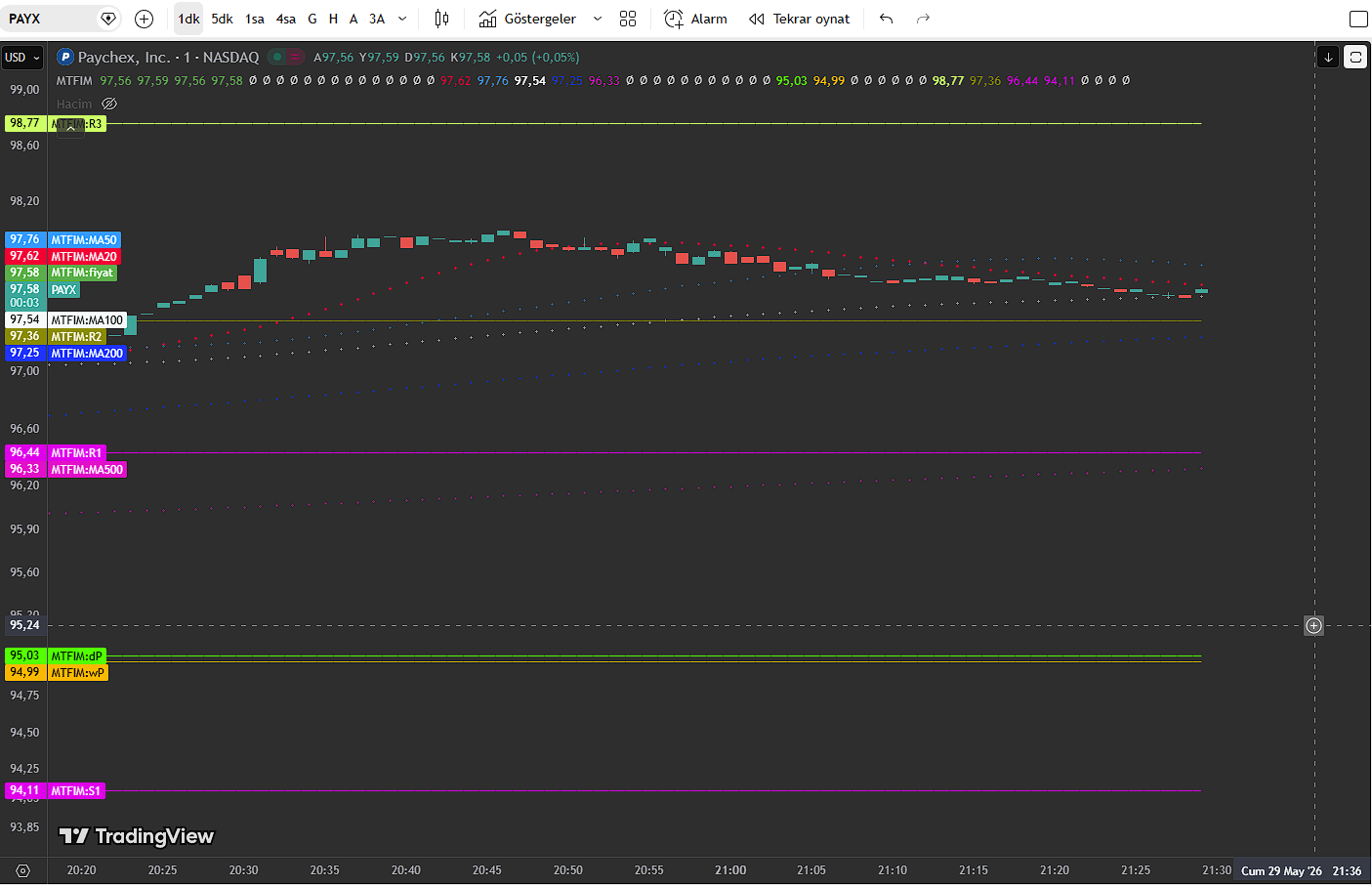
Task: Select the 1dk timeframe
Action: pyautogui.click(x=188, y=19)
